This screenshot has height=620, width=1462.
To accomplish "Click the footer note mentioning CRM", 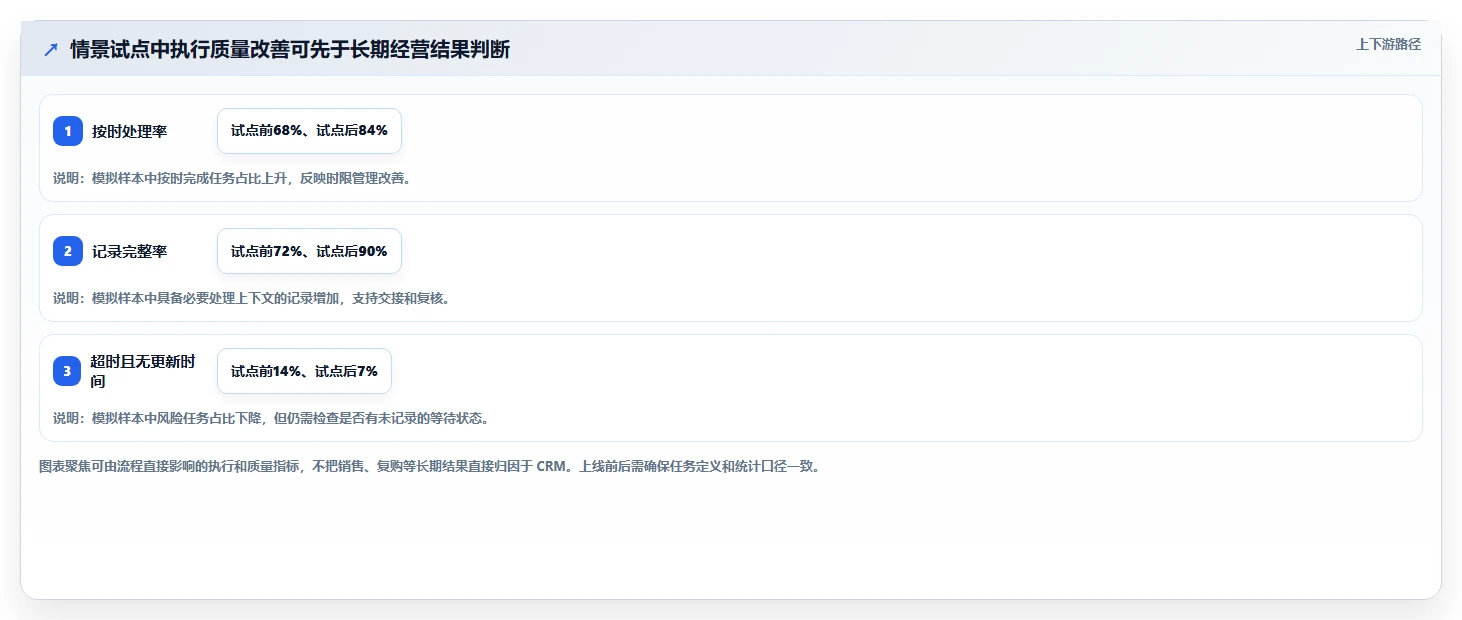I will point(429,466).
